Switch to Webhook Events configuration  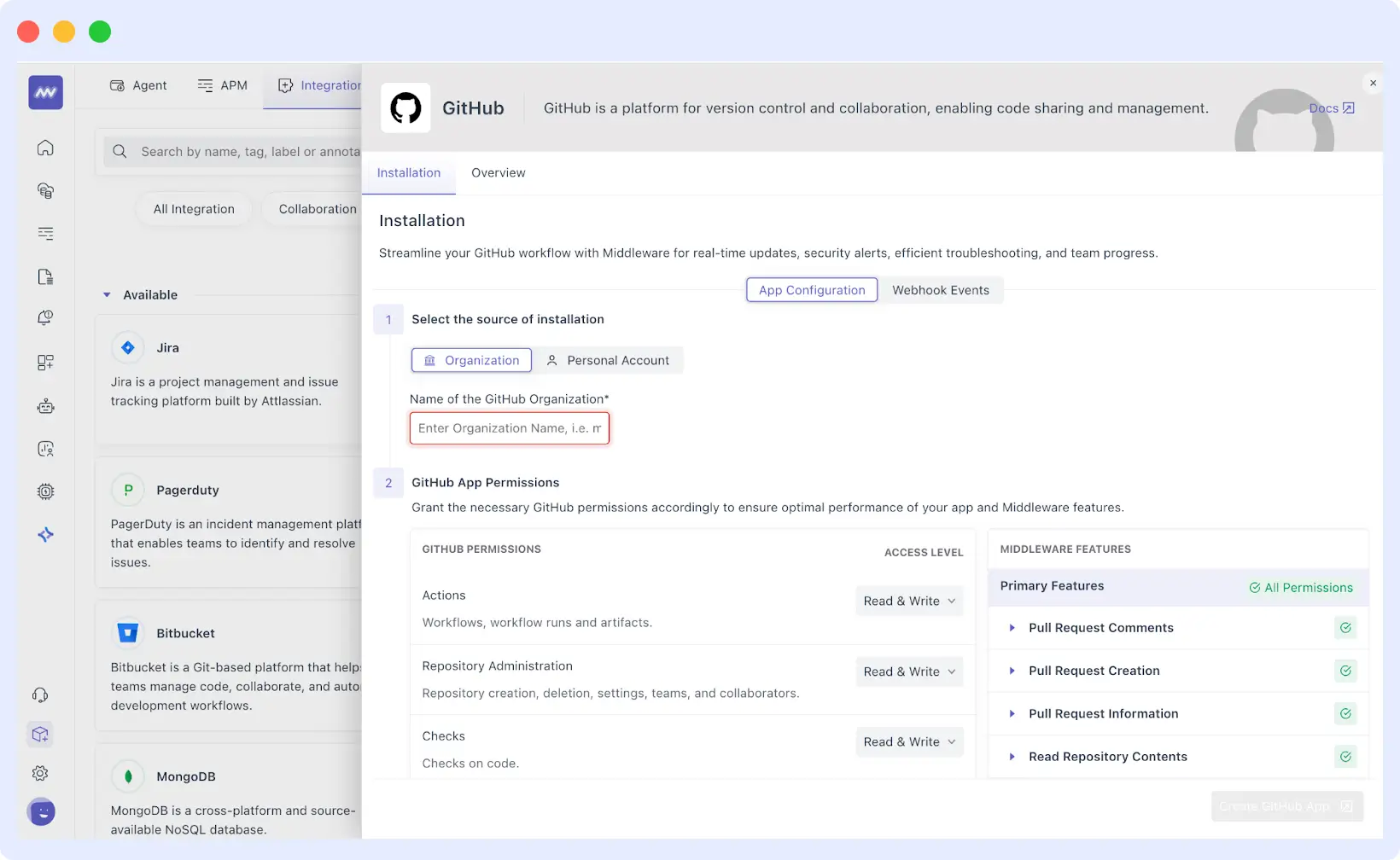point(942,289)
